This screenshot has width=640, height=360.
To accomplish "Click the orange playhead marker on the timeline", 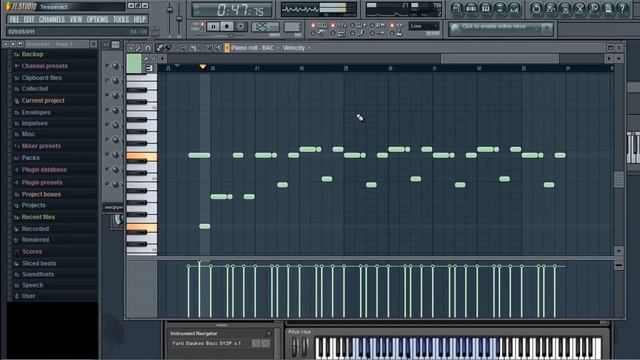I will click(x=203, y=67).
